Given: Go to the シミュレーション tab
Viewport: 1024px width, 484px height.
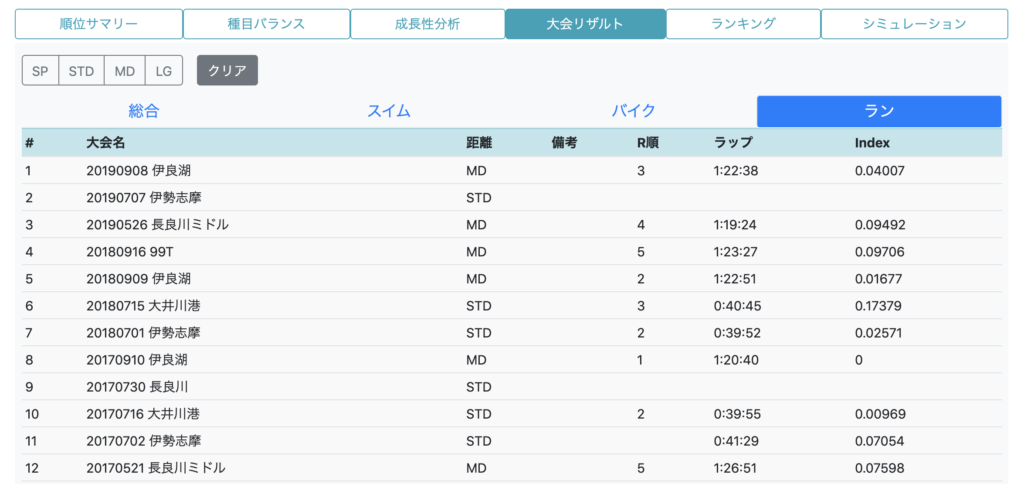Looking at the screenshot, I should [914, 24].
